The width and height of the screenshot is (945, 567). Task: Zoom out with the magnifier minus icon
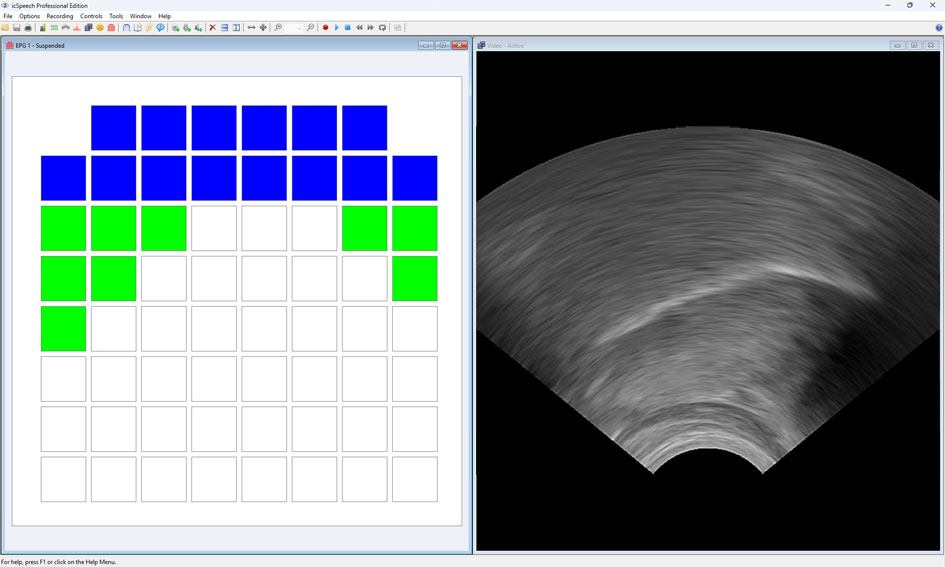[x=310, y=28]
